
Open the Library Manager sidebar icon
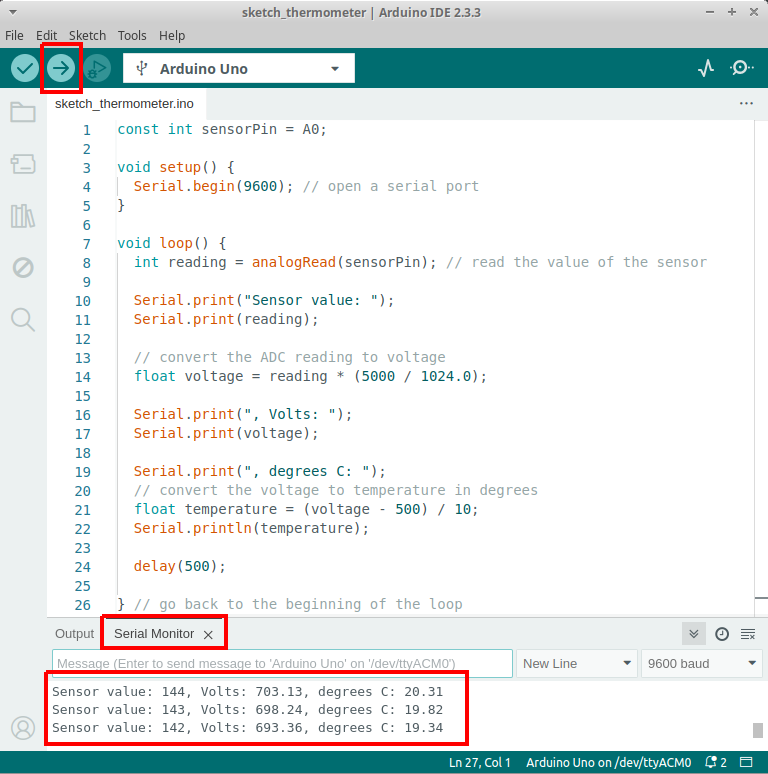(23, 216)
